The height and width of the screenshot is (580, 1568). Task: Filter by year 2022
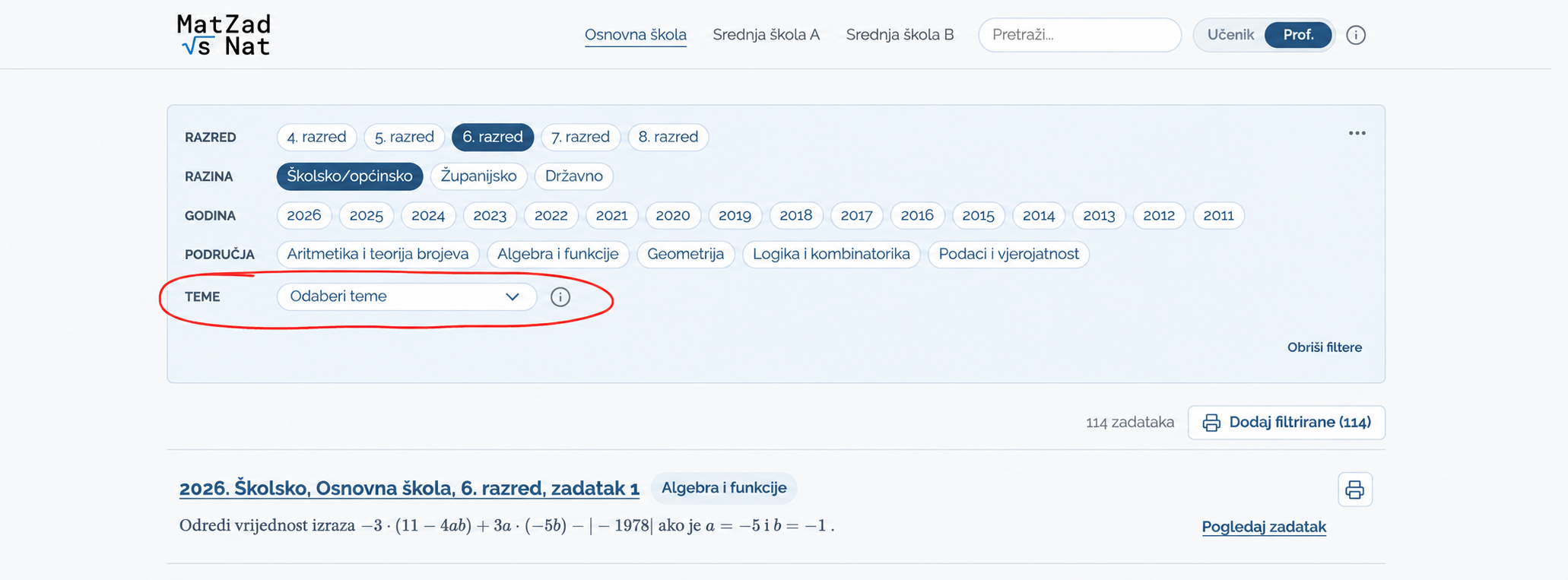point(551,215)
